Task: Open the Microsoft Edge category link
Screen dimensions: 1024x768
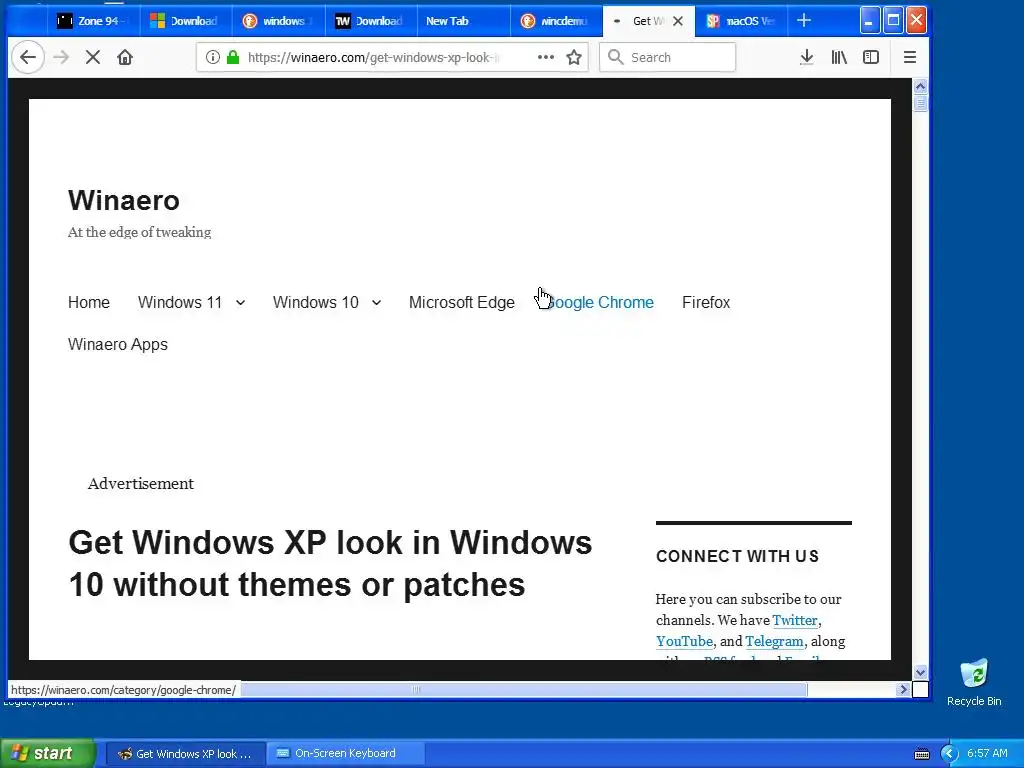Action: click(x=462, y=302)
